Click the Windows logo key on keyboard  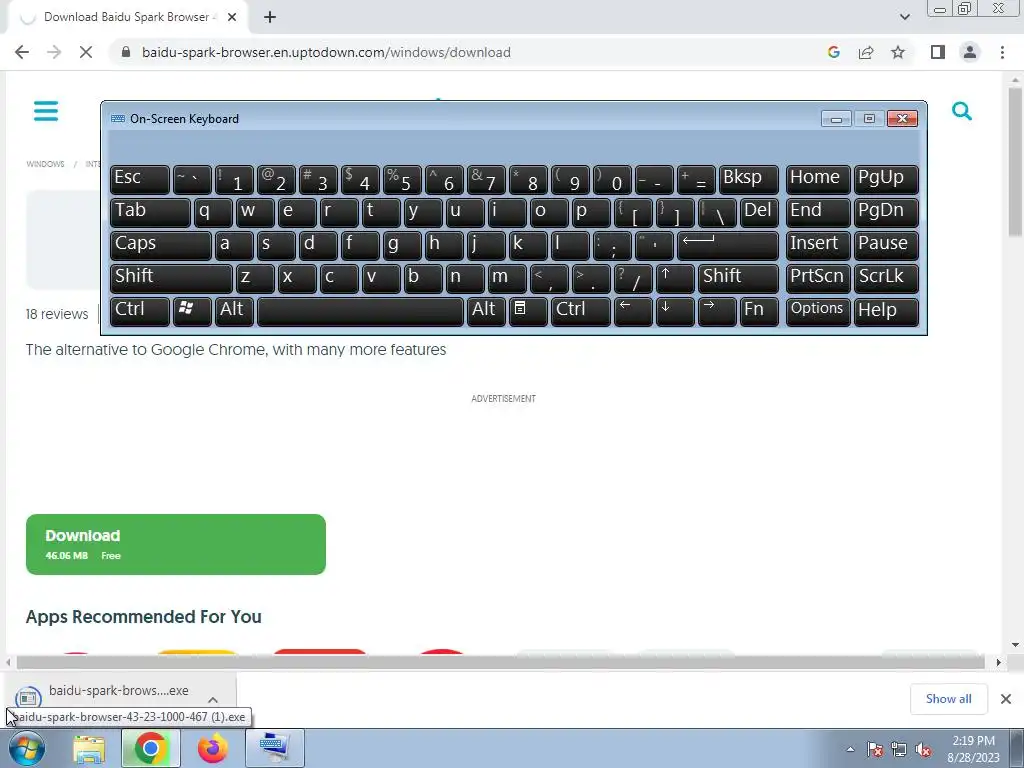point(192,311)
